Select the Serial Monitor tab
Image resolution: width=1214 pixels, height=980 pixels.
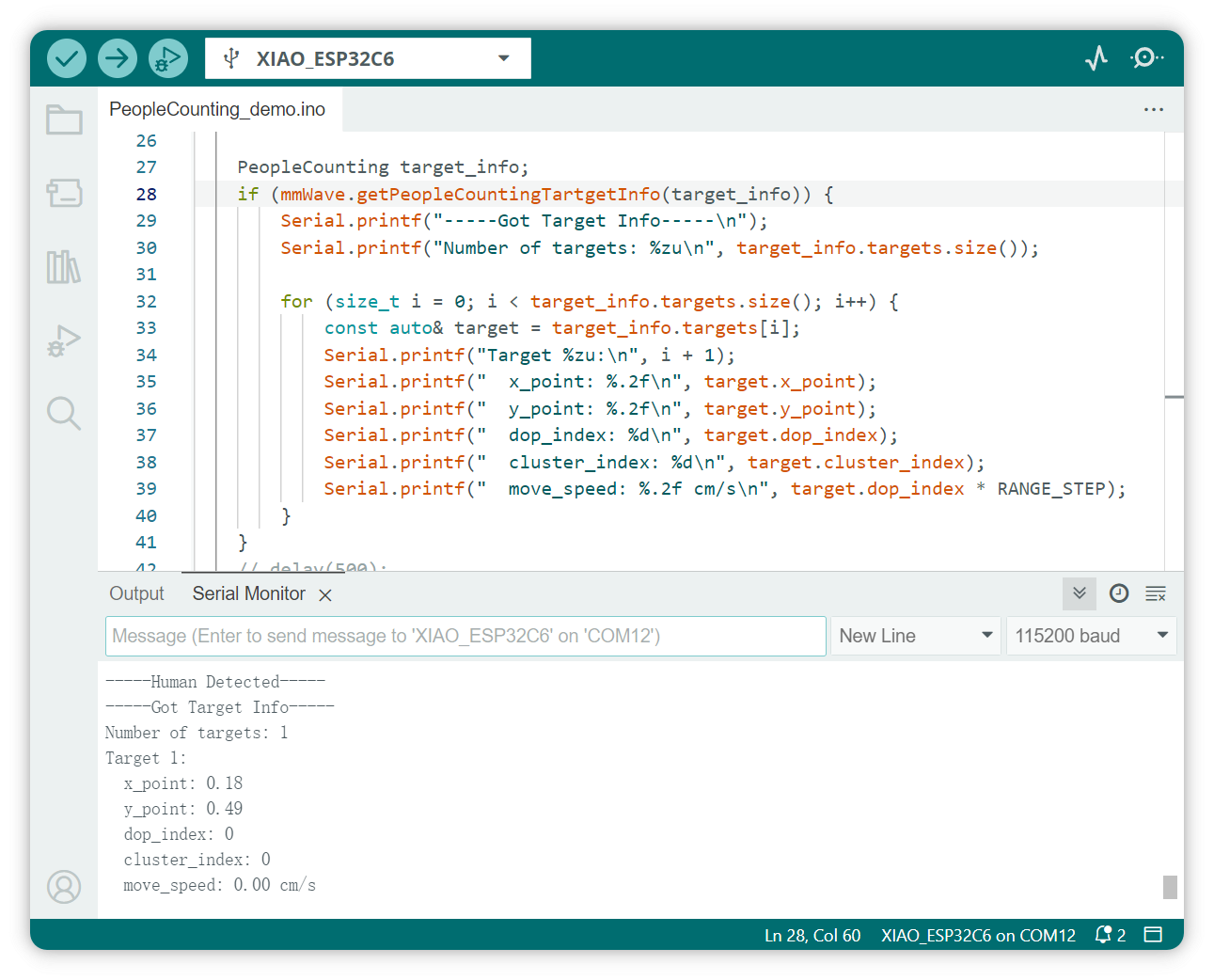(x=249, y=593)
